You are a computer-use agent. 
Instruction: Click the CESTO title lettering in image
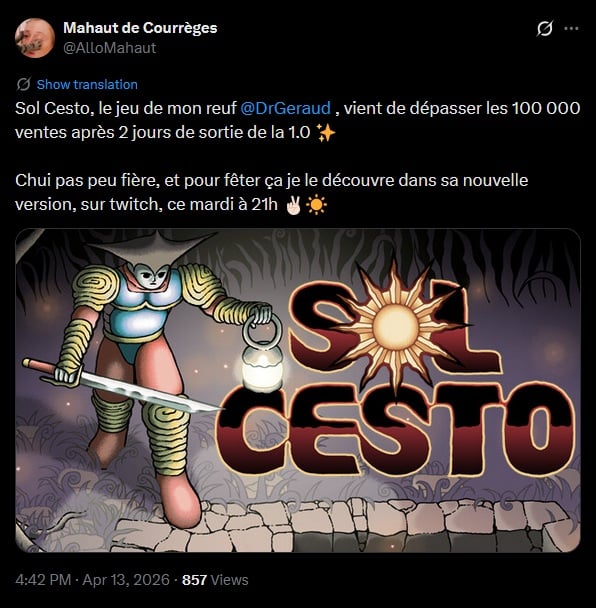pyautogui.click(x=395, y=429)
